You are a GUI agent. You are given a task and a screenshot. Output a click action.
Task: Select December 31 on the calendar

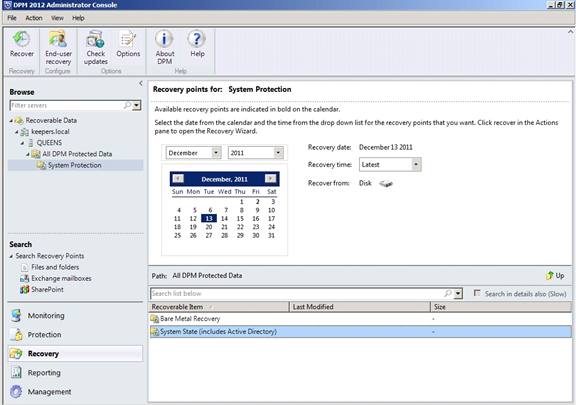271,235
